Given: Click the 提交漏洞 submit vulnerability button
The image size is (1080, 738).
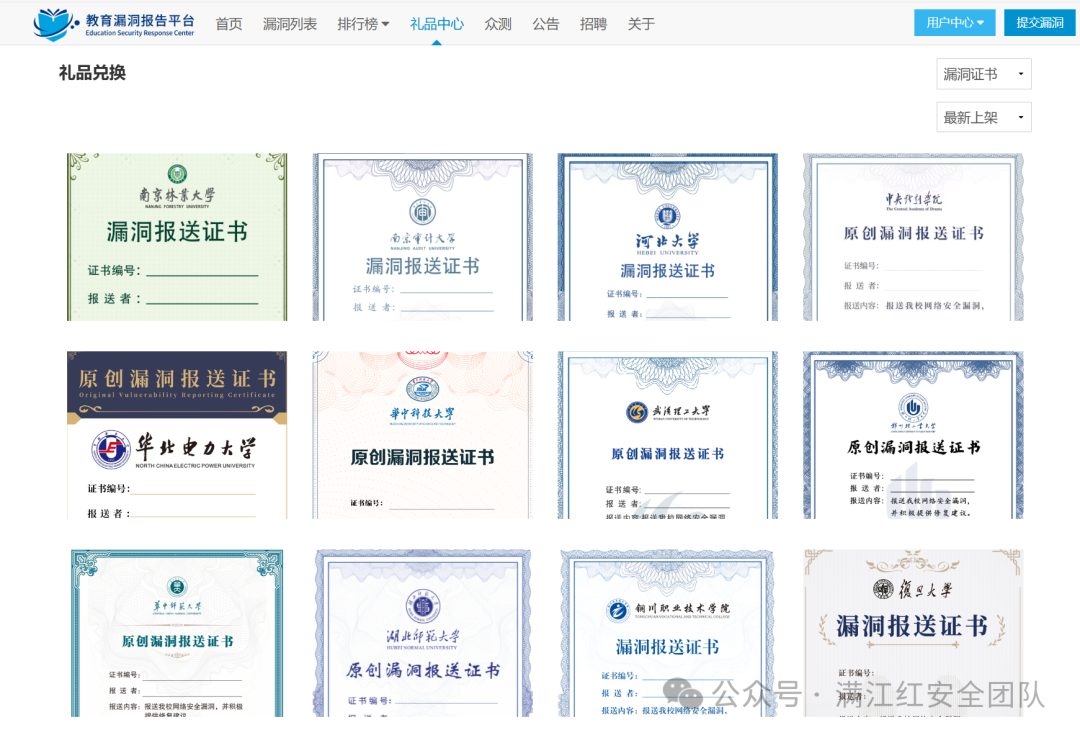Looking at the screenshot, I should pyautogui.click(x=1039, y=23).
